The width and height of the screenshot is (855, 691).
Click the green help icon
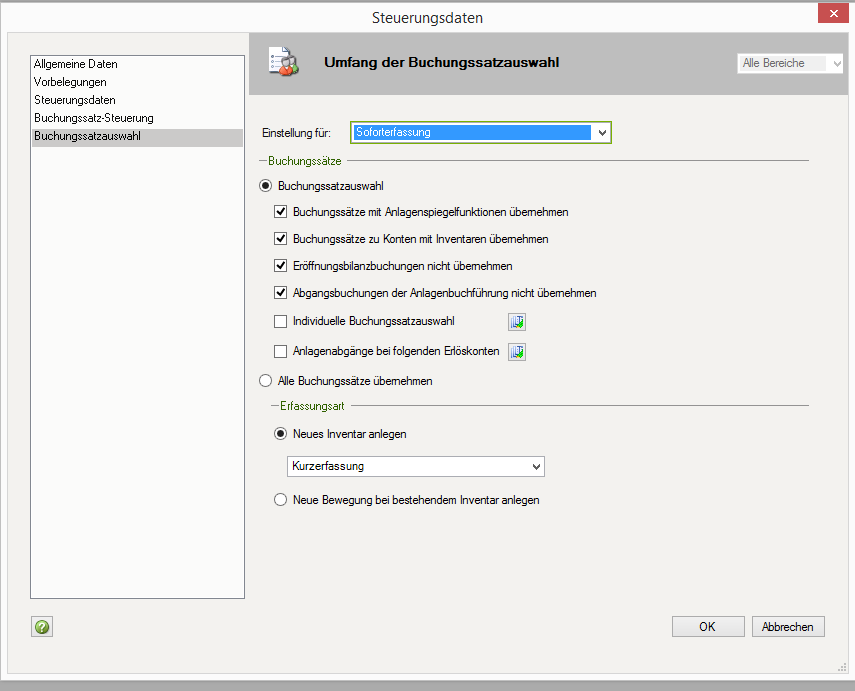tap(42, 627)
